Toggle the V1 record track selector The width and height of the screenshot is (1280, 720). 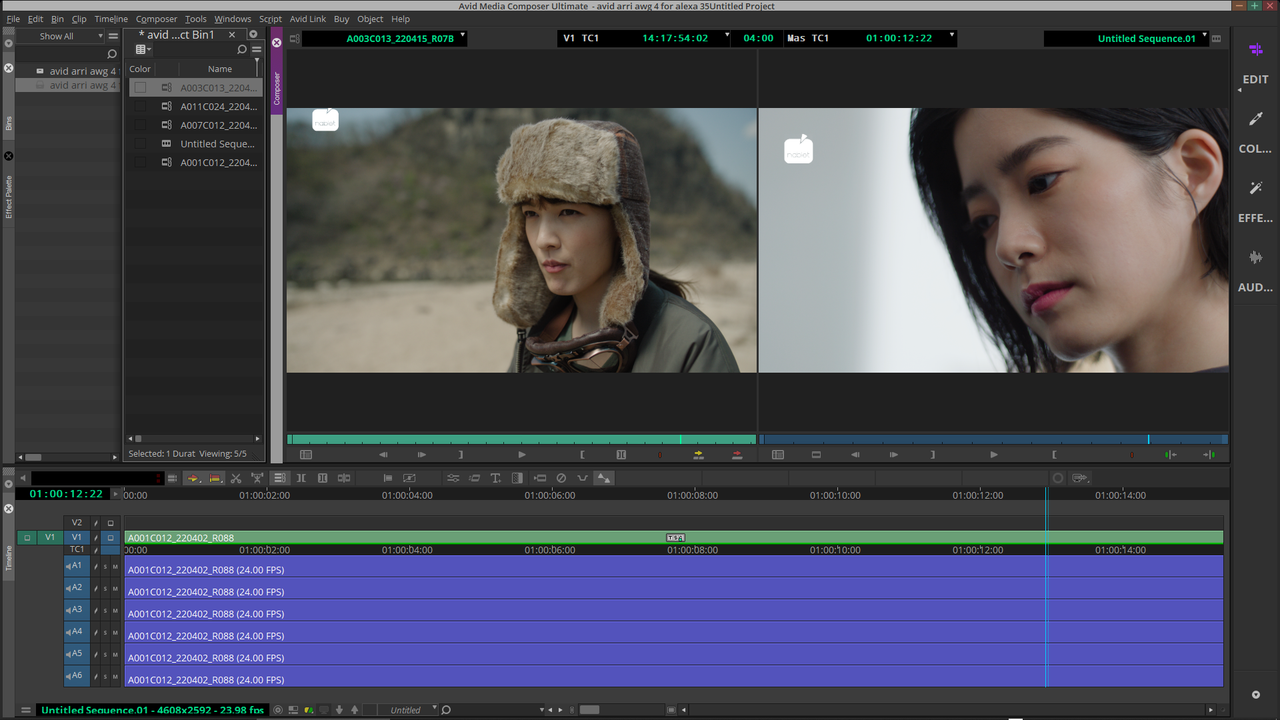pyautogui.click(x=77, y=537)
